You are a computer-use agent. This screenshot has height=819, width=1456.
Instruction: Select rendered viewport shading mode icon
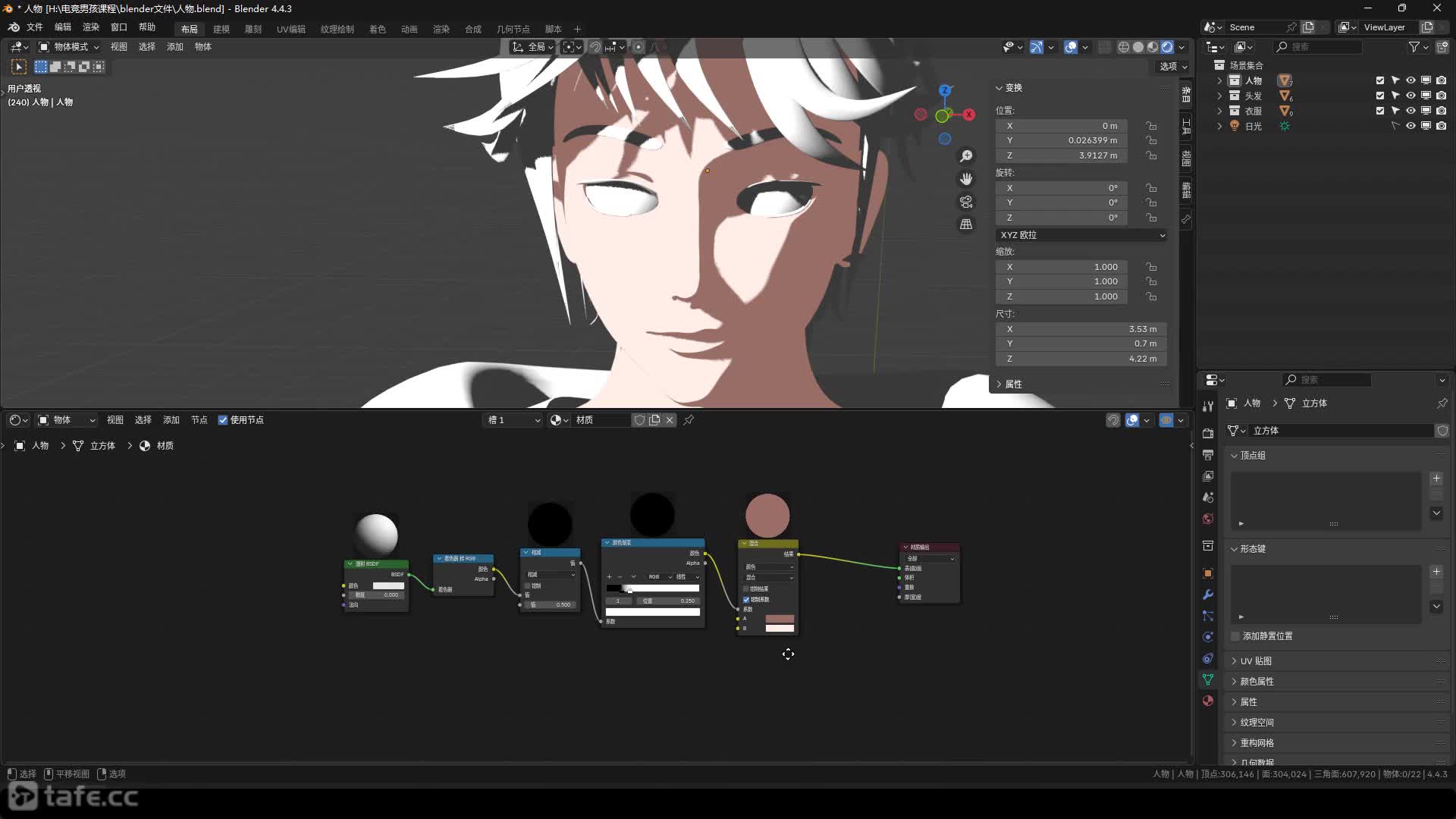(x=1167, y=47)
